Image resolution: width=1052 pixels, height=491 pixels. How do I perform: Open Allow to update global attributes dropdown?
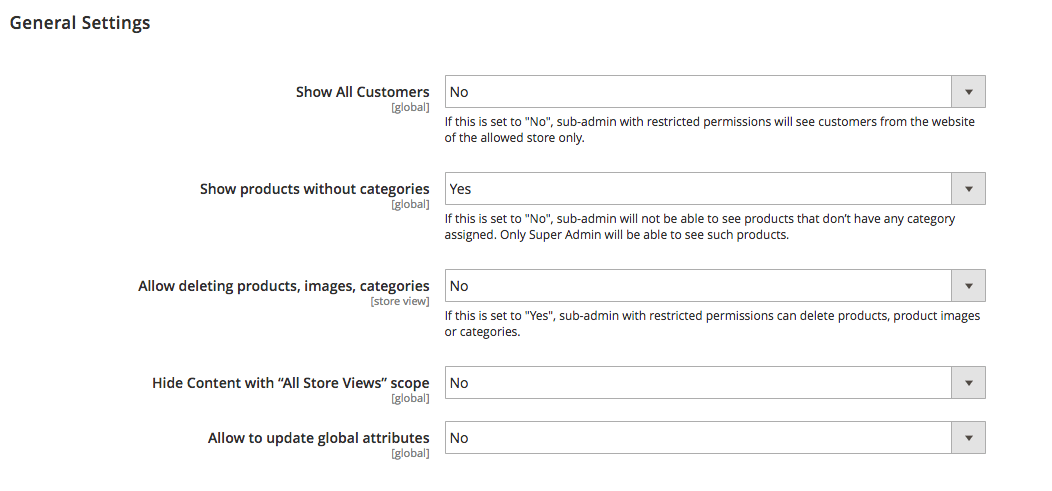(x=715, y=437)
